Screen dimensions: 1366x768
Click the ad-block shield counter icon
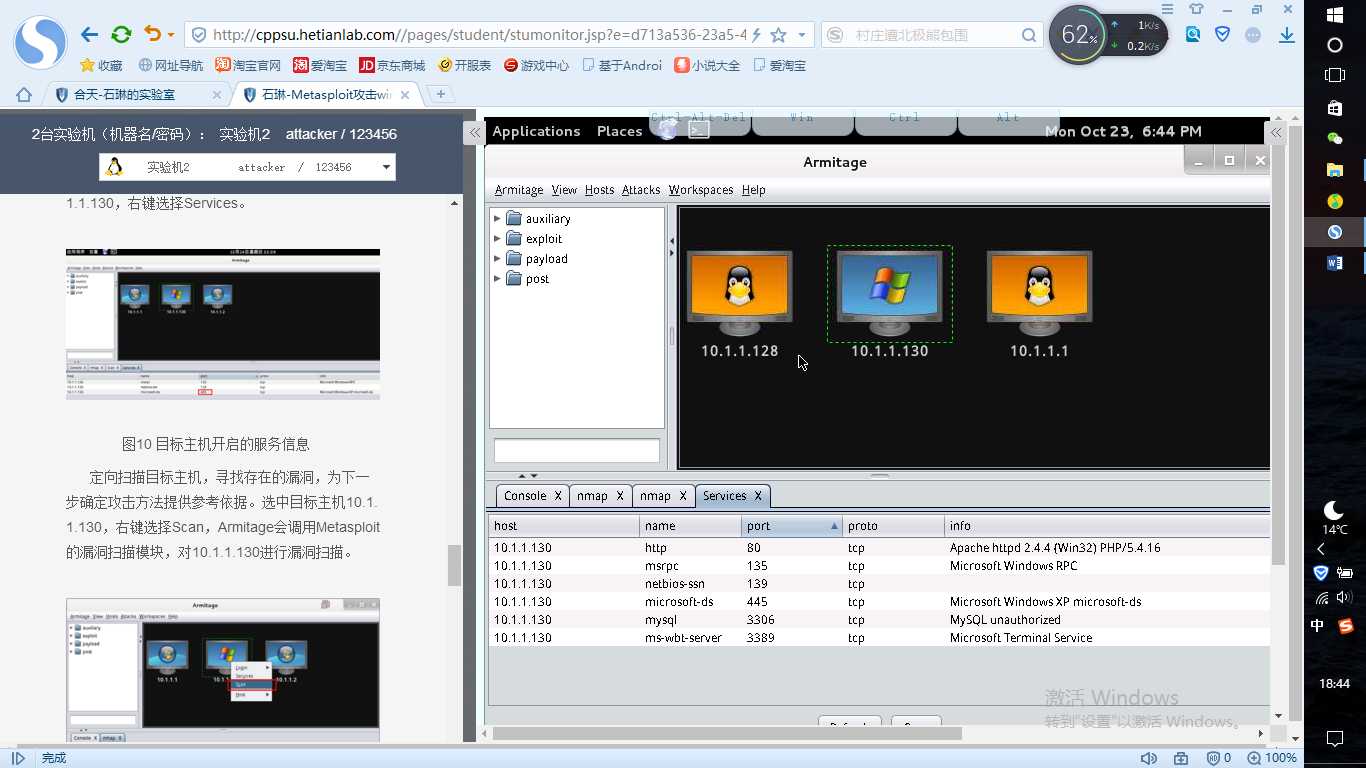coord(1218,758)
